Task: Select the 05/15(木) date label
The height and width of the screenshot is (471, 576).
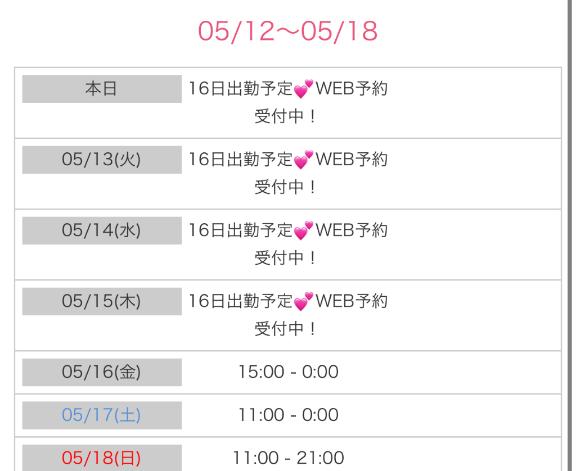Action: [x=102, y=301]
